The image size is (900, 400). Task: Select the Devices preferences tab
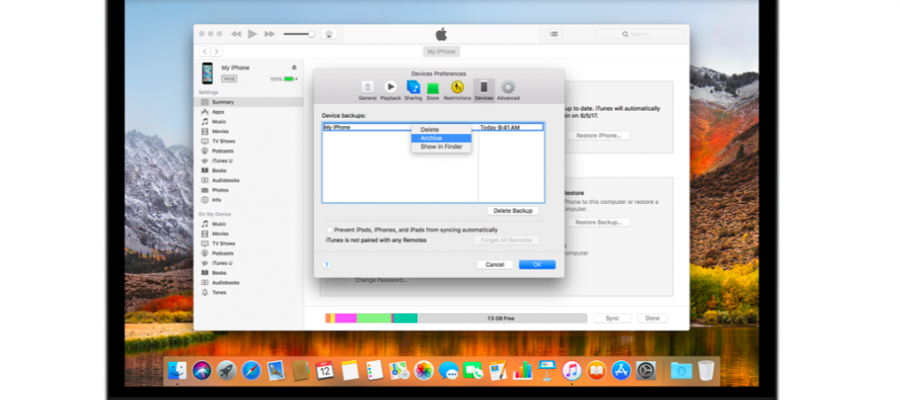[484, 91]
